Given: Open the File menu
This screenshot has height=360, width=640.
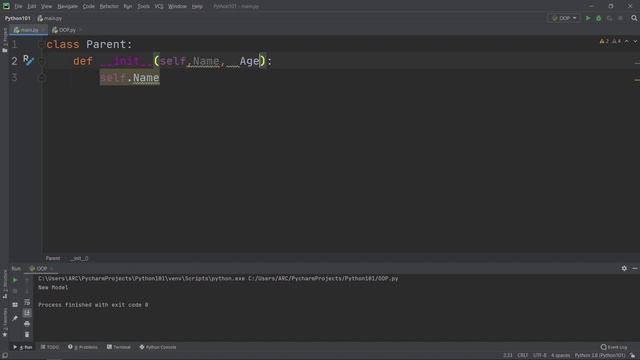Looking at the screenshot, I should point(18,7).
